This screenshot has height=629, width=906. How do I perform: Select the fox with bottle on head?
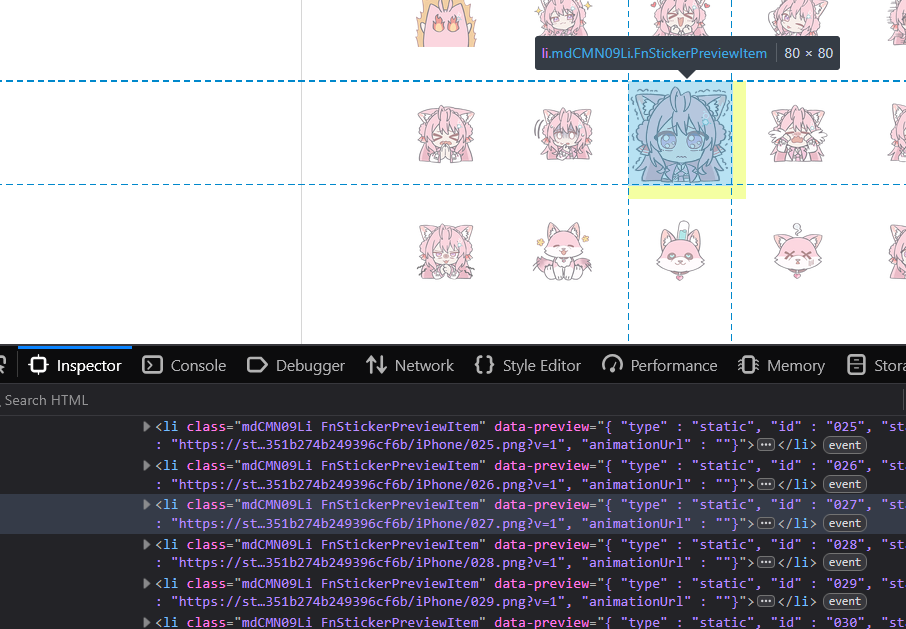click(680, 250)
